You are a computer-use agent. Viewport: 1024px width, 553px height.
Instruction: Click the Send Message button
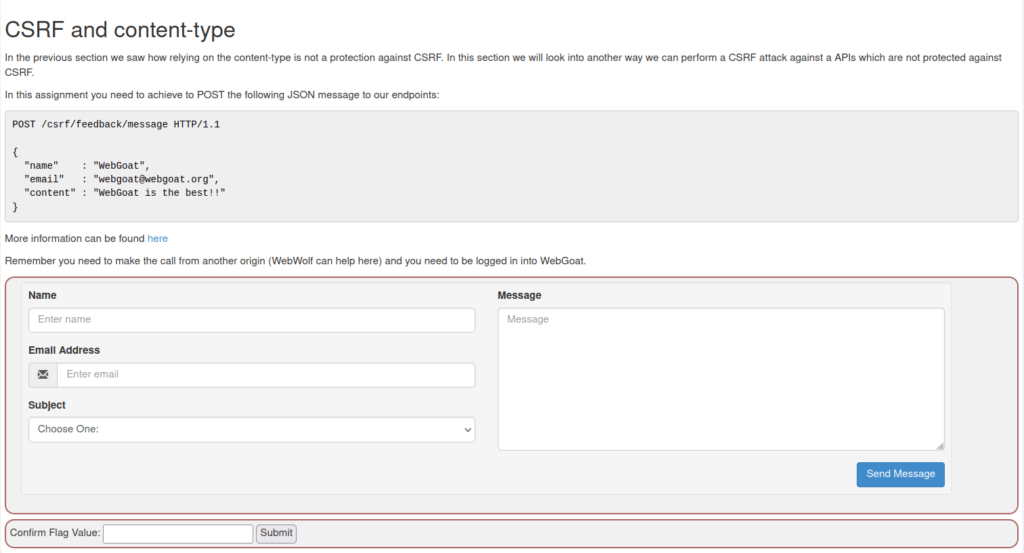[901, 474]
